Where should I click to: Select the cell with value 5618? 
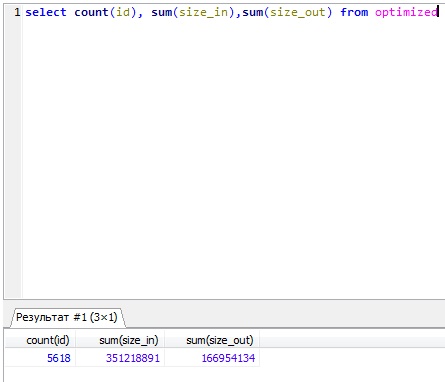[41, 358]
